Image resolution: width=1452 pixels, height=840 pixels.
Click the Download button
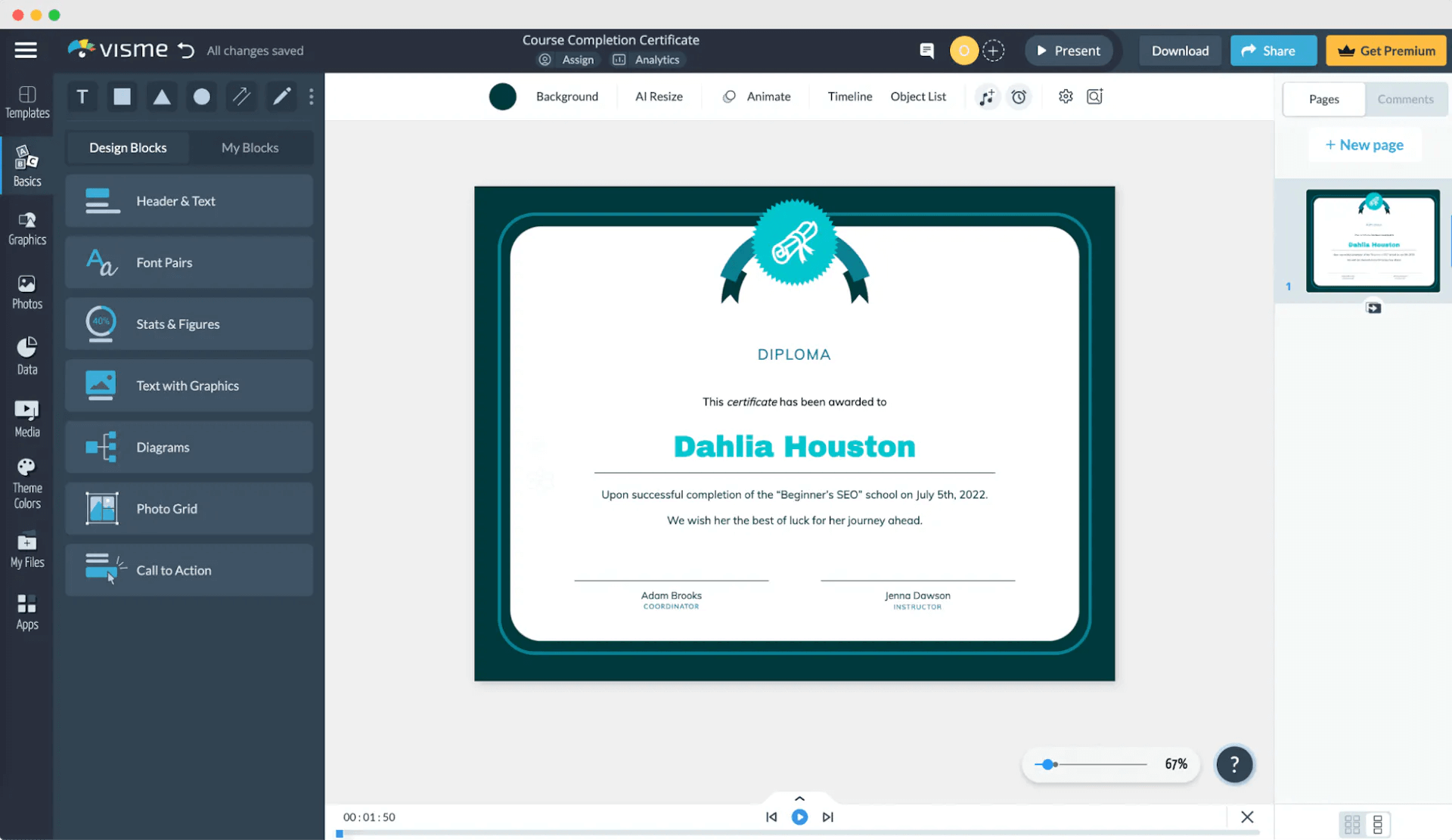point(1181,50)
